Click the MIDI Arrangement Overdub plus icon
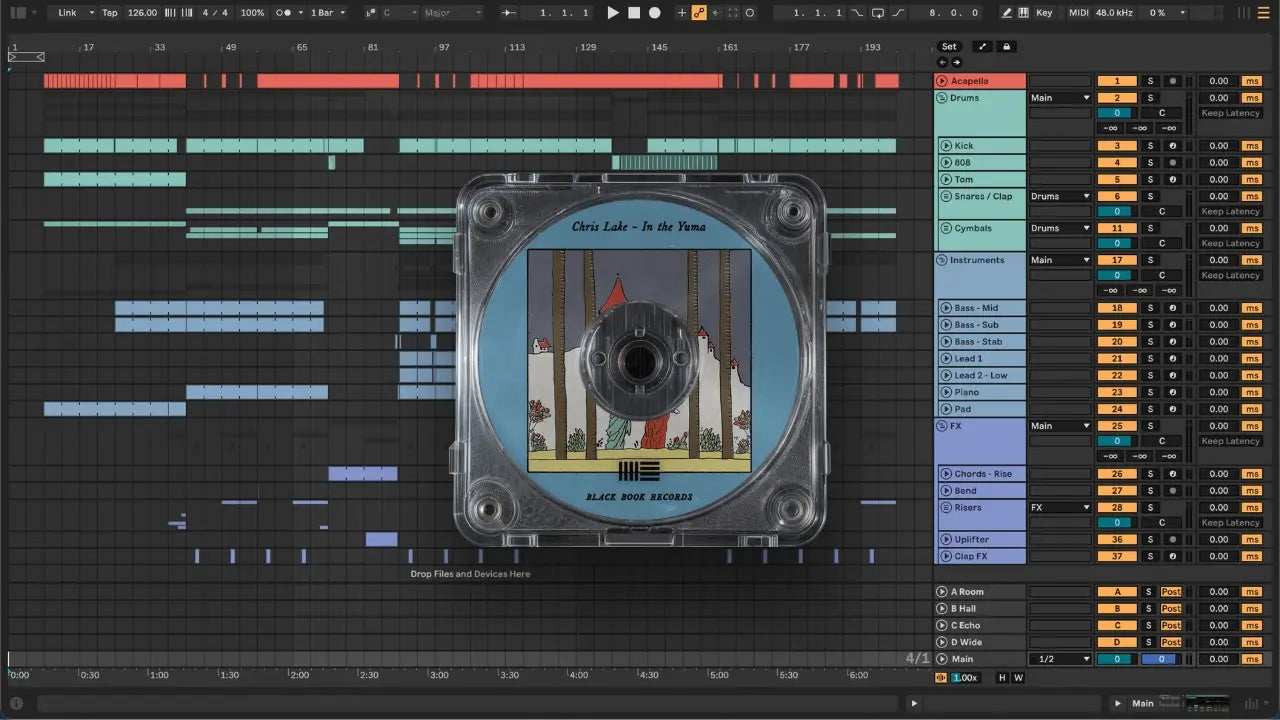1280x720 pixels. point(682,13)
